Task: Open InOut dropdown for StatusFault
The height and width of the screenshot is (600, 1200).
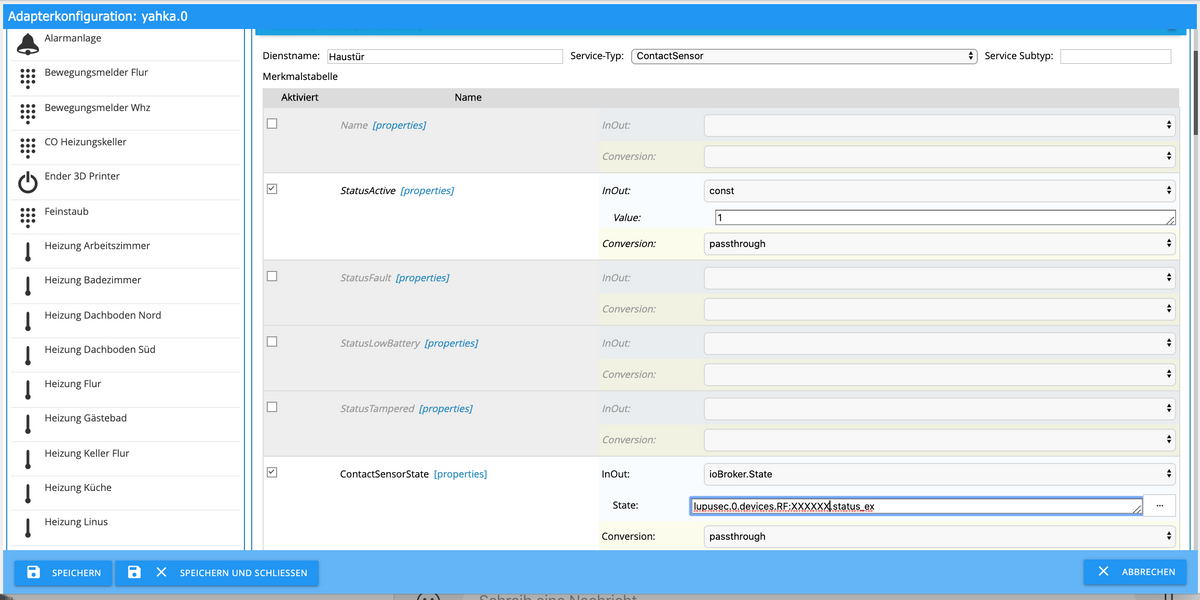Action: pos(940,278)
